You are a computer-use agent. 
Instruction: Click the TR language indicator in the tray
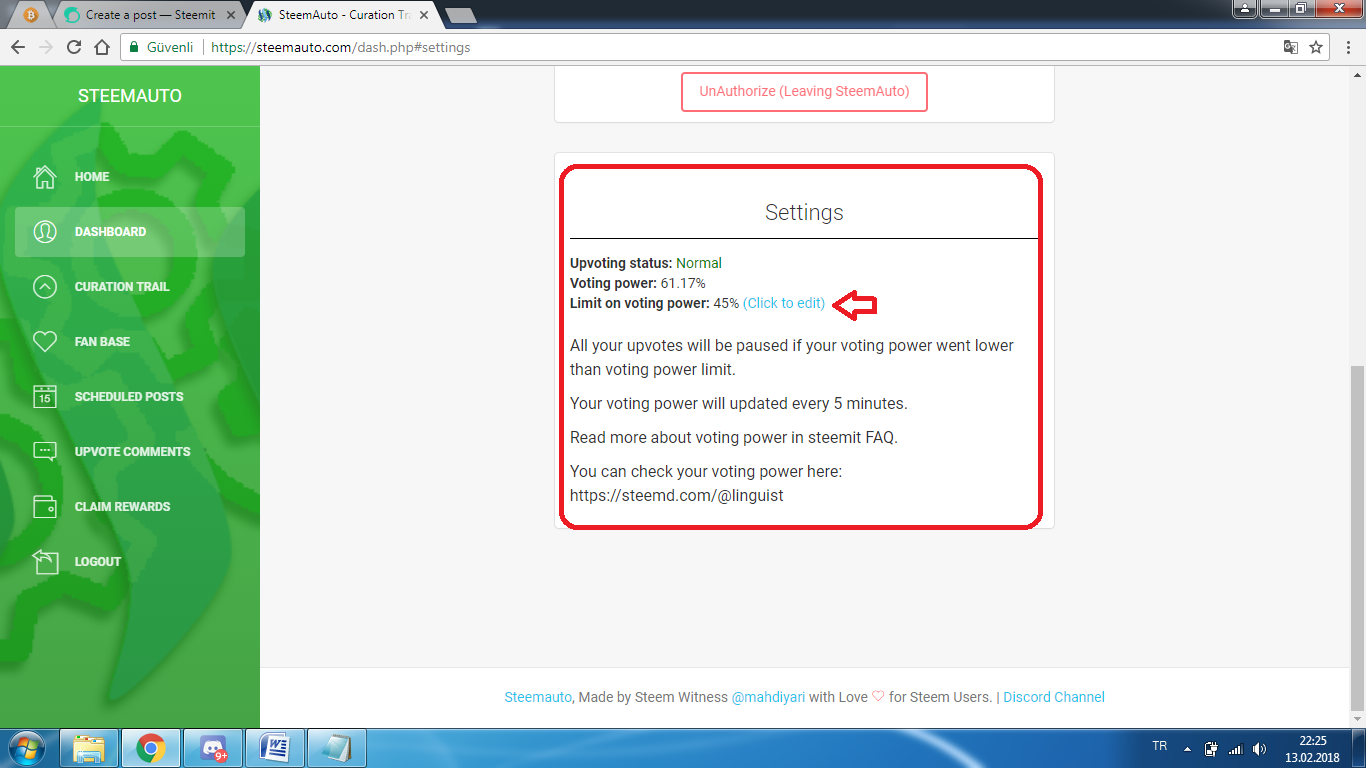[x=1160, y=746]
